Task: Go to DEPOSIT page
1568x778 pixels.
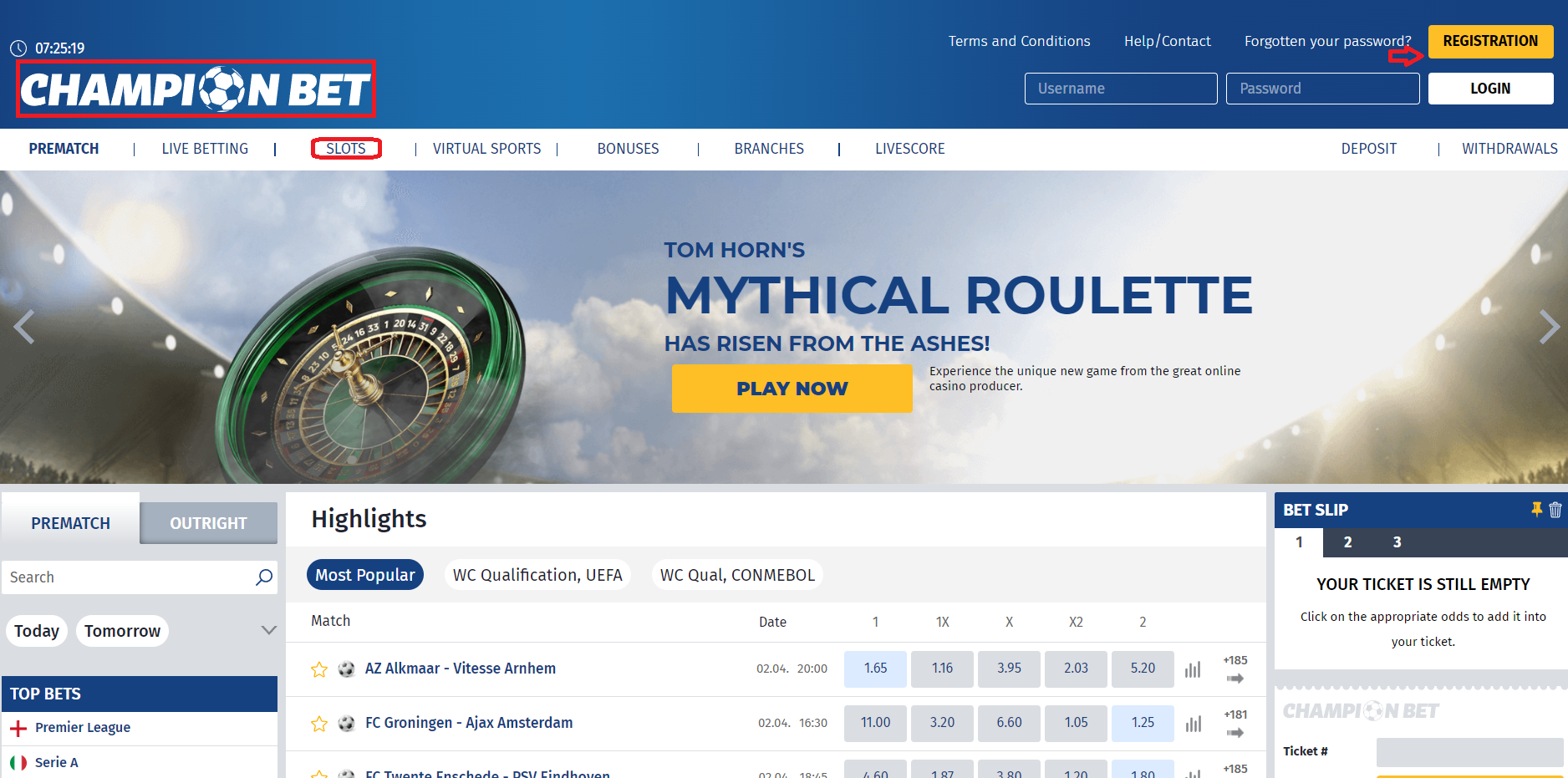Action: point(1369,149)
